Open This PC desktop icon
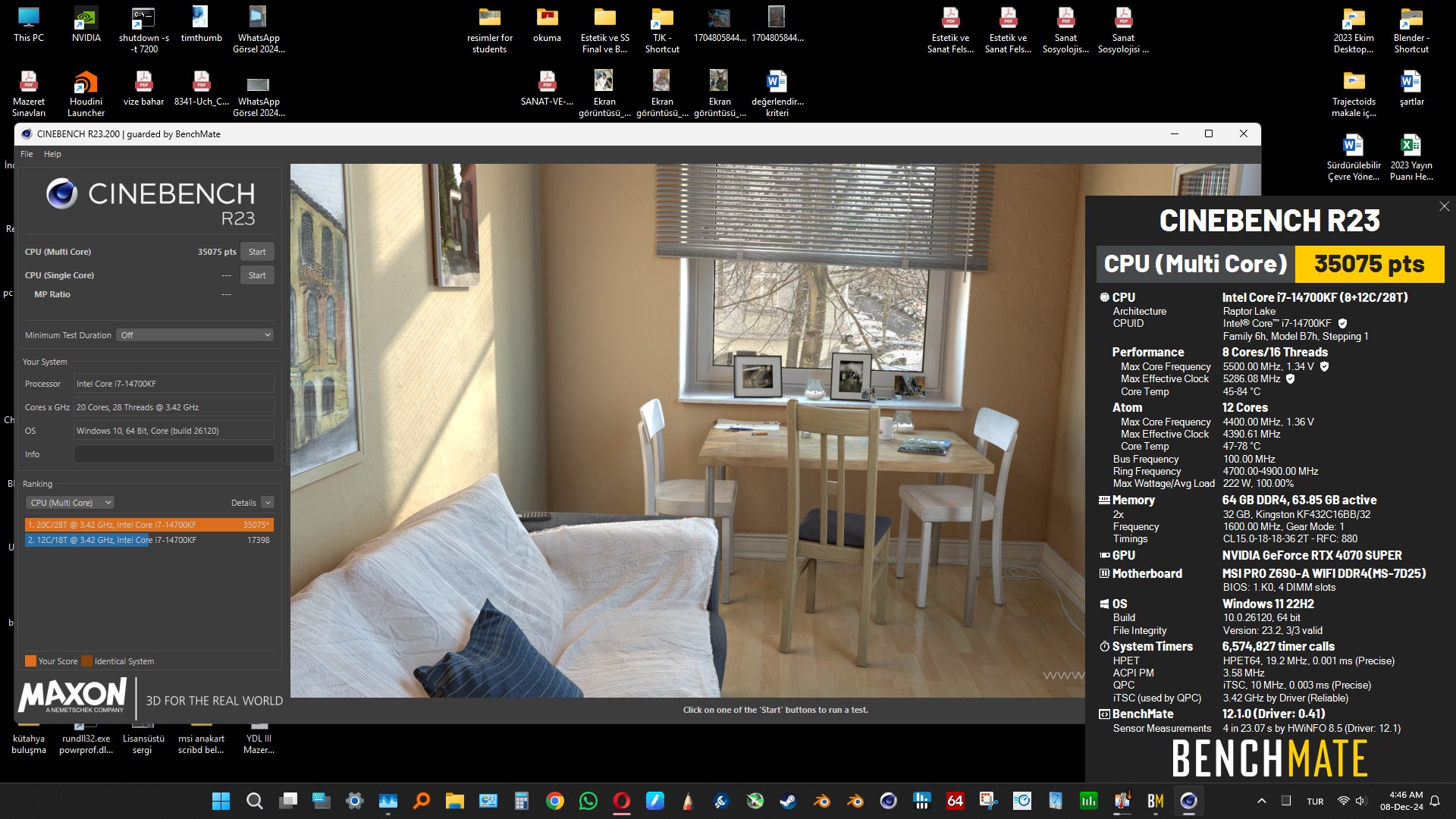The width and height of the screenshot is (1456, 819). (29, 24)
